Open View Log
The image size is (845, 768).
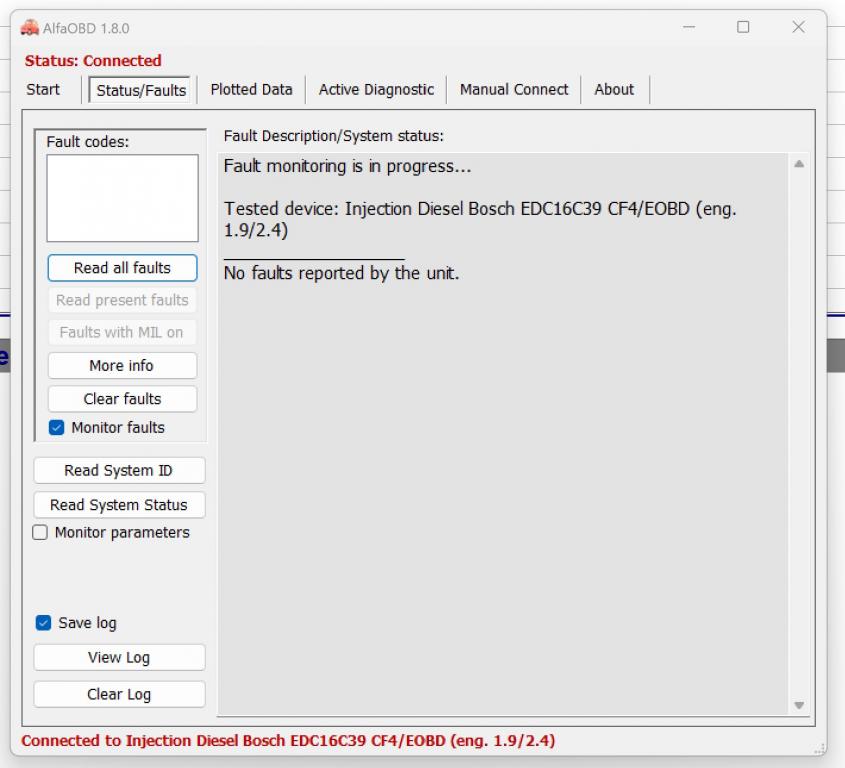pyautogui.click(x=119, y=658)
